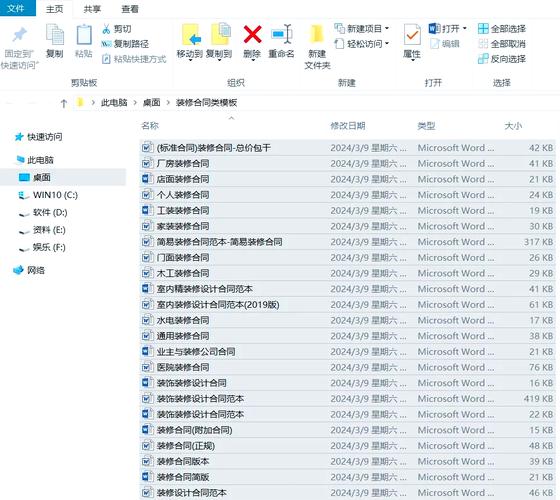Switch to the 主页 (Home) ribbon tab
Viewport: 560px width, 500px height.
click(55, 9)
